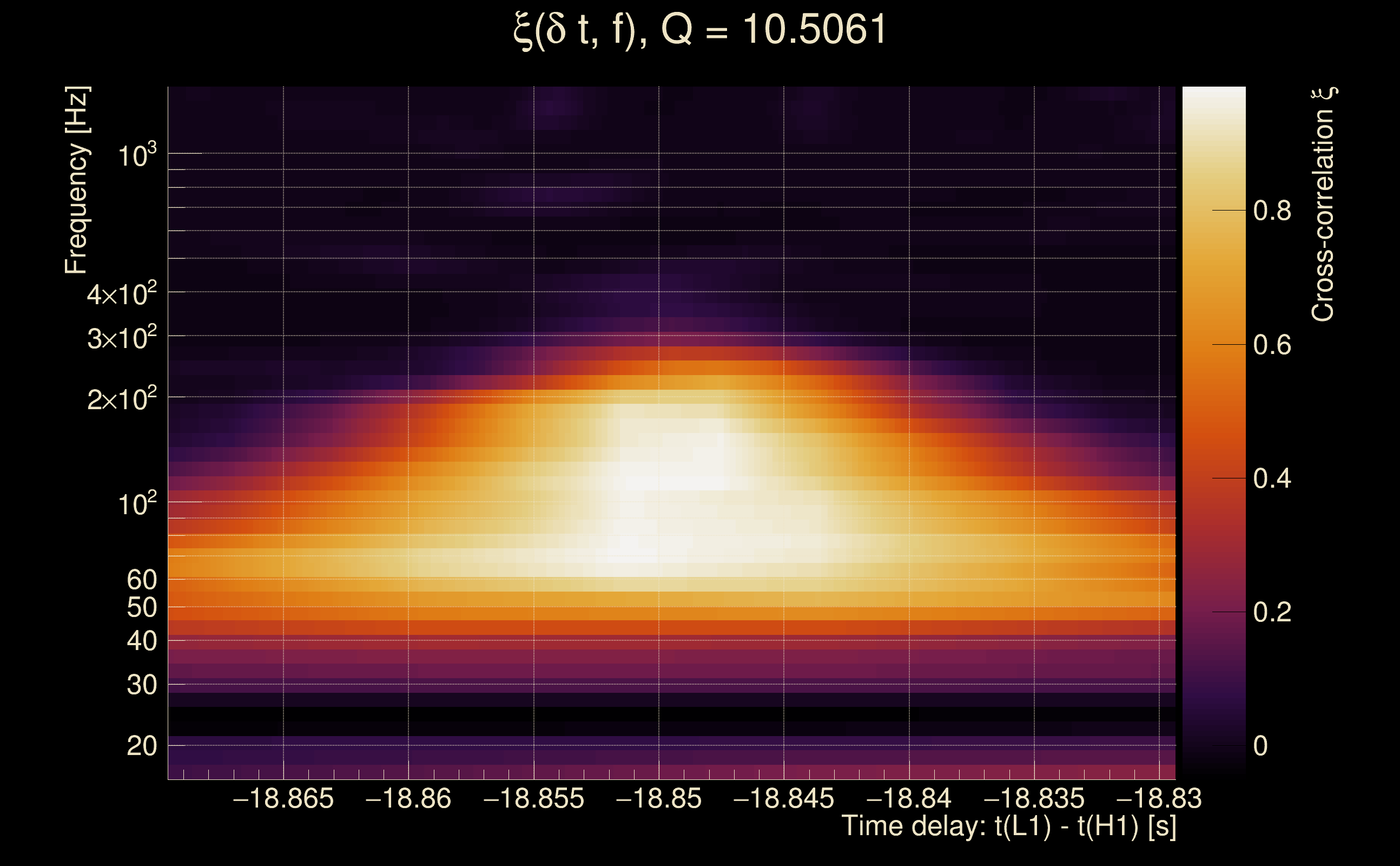Click the 60 Hz frequency tick label
This screenshot has height=866, width=1400.
point(142,580)
